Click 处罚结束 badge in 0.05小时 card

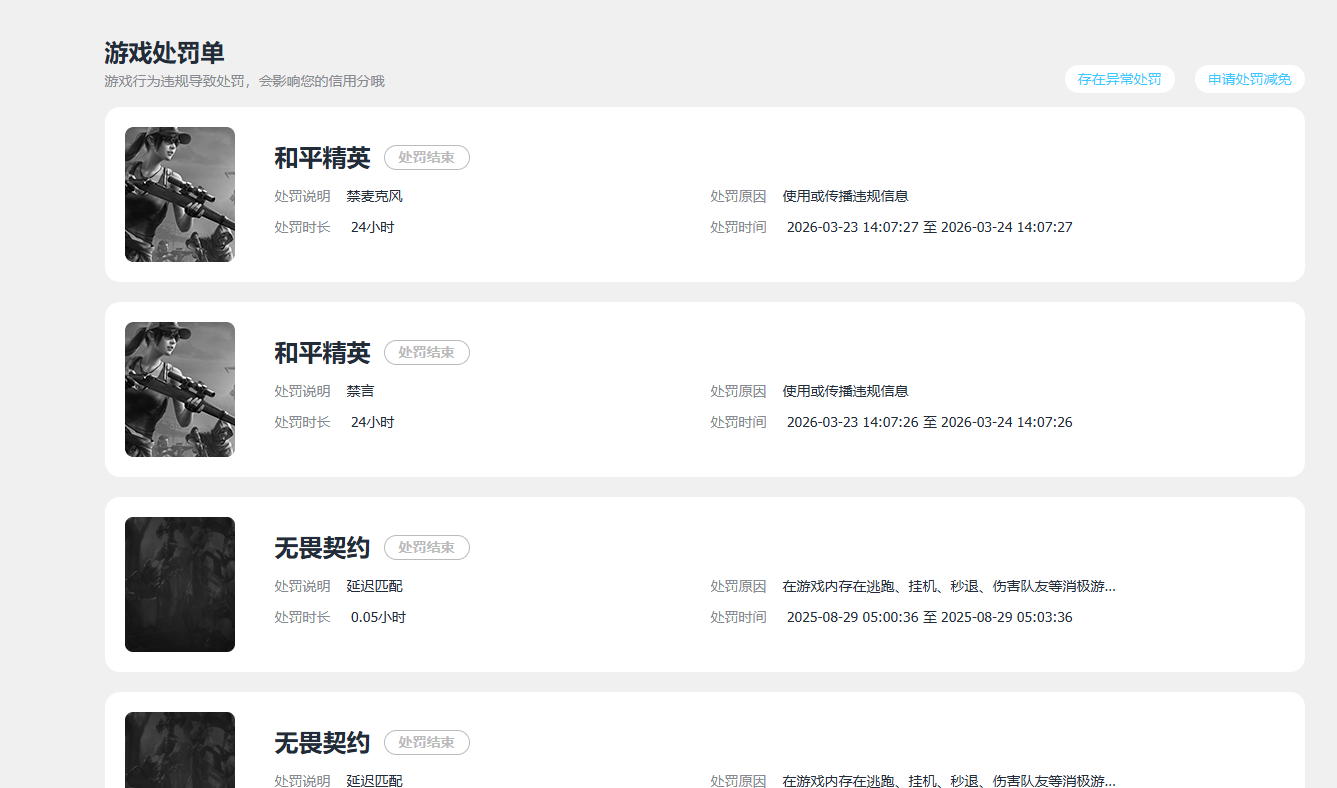click(427, 548)
